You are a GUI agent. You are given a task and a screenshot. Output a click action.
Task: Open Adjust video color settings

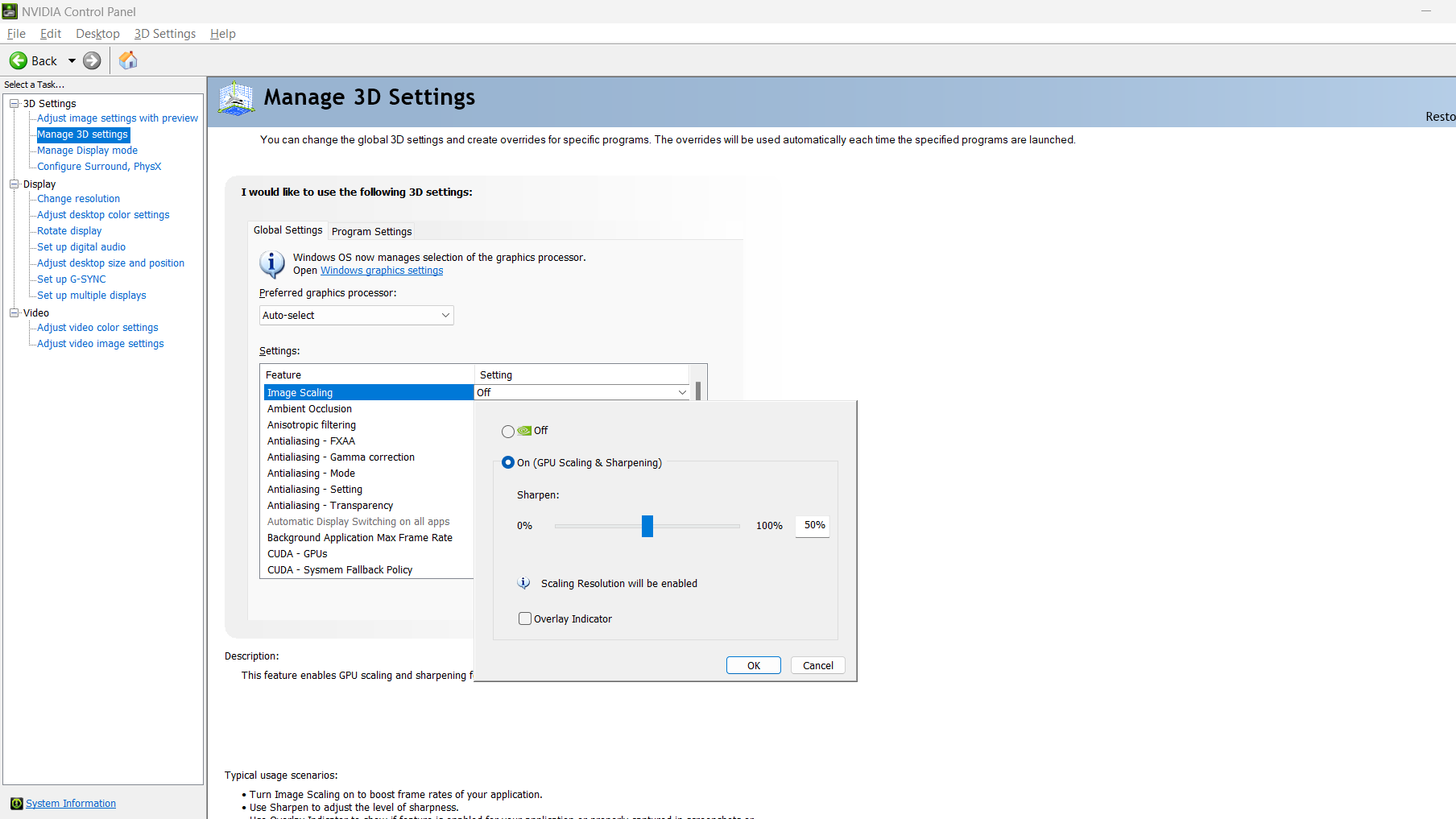point(97,328)
